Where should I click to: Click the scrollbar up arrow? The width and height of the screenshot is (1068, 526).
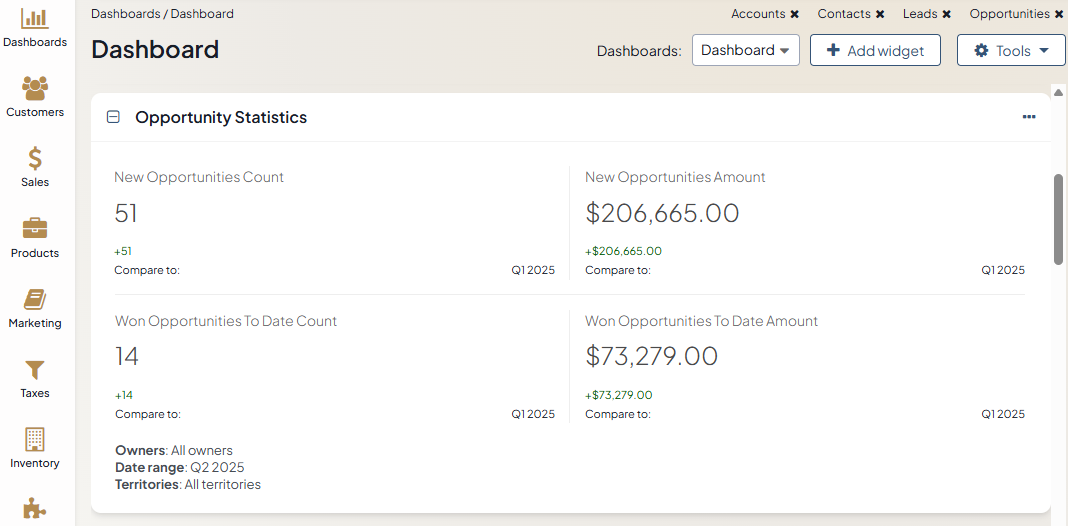coord(1058,92)
